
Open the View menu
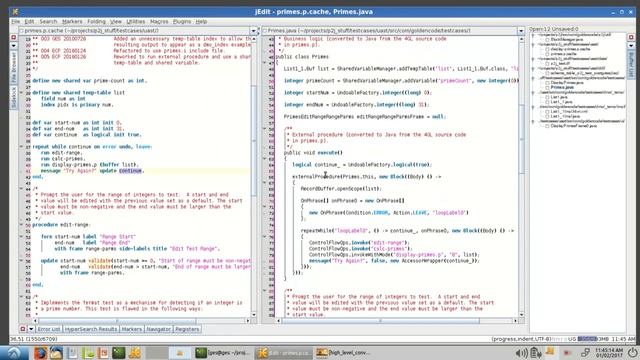tap(116, 21)
